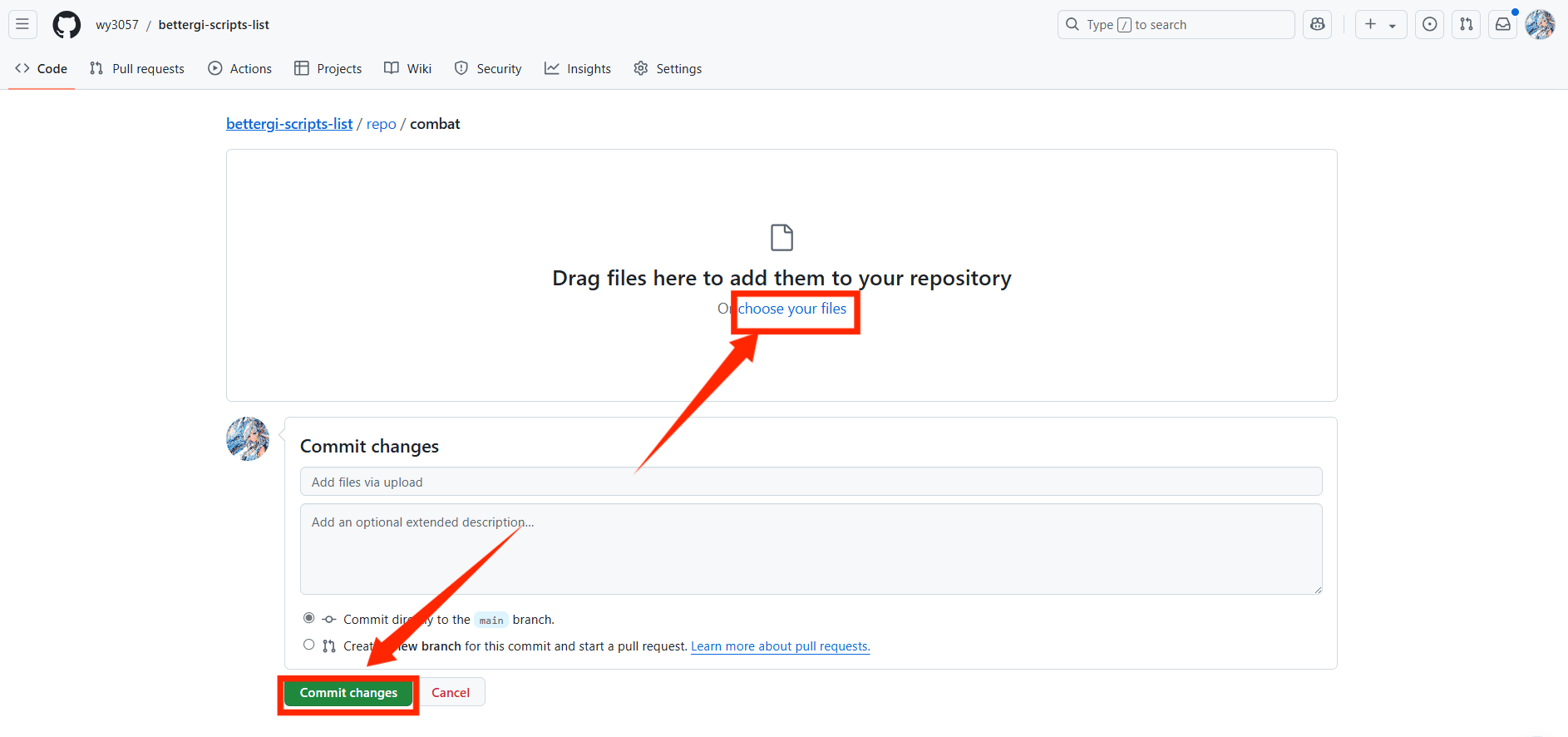Open the Insights tab

(x=578, y=69)
